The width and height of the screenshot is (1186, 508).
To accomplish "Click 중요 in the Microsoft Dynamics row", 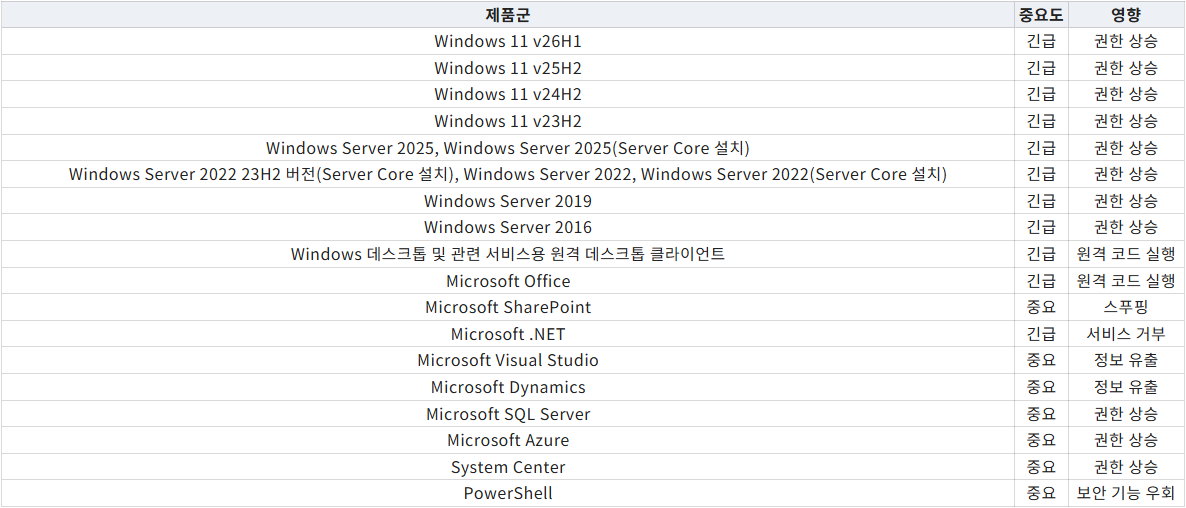I will tap(1041, 387).
